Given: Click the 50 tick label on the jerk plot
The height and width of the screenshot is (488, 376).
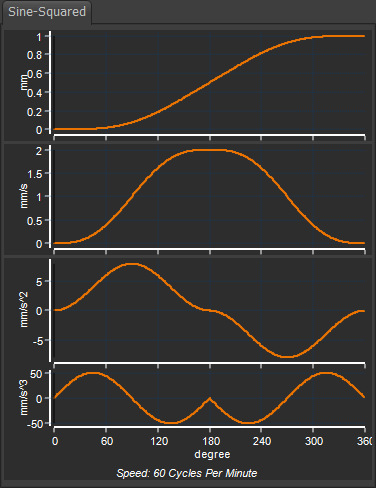Looking at the screenshot, I should (36, 374).
